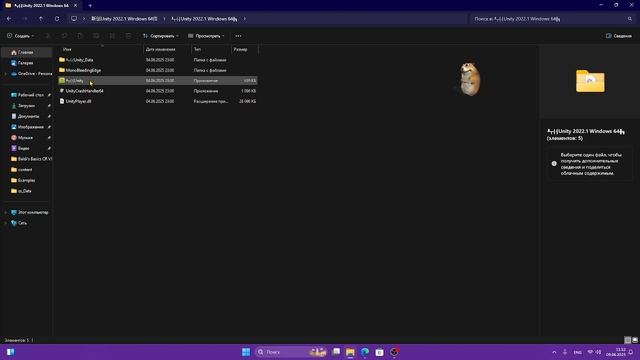Click the taskbar Поиск search box
640x360 pixels.
coord(291,352)
